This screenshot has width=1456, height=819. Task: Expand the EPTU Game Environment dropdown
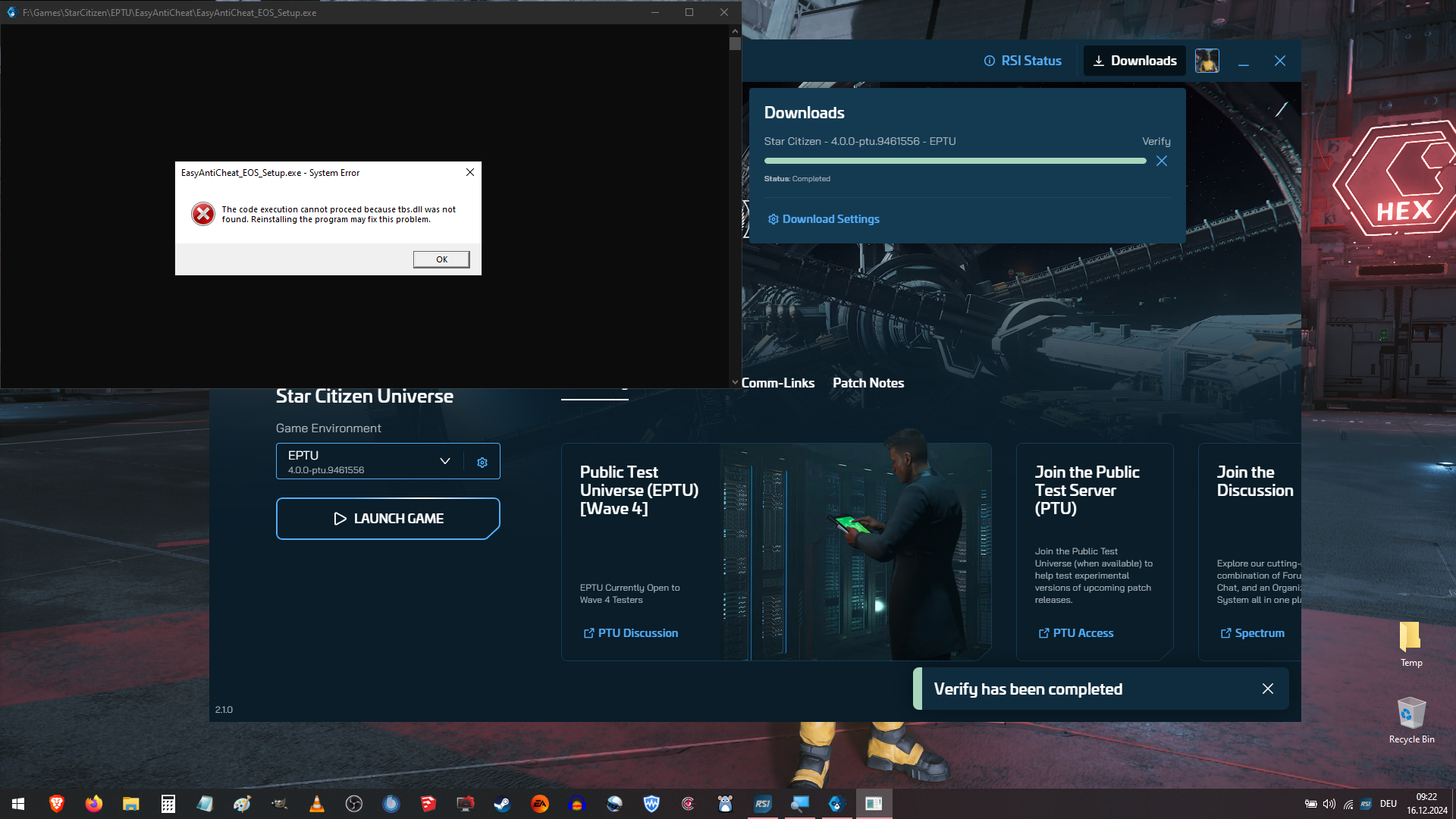tap(445, 461)
